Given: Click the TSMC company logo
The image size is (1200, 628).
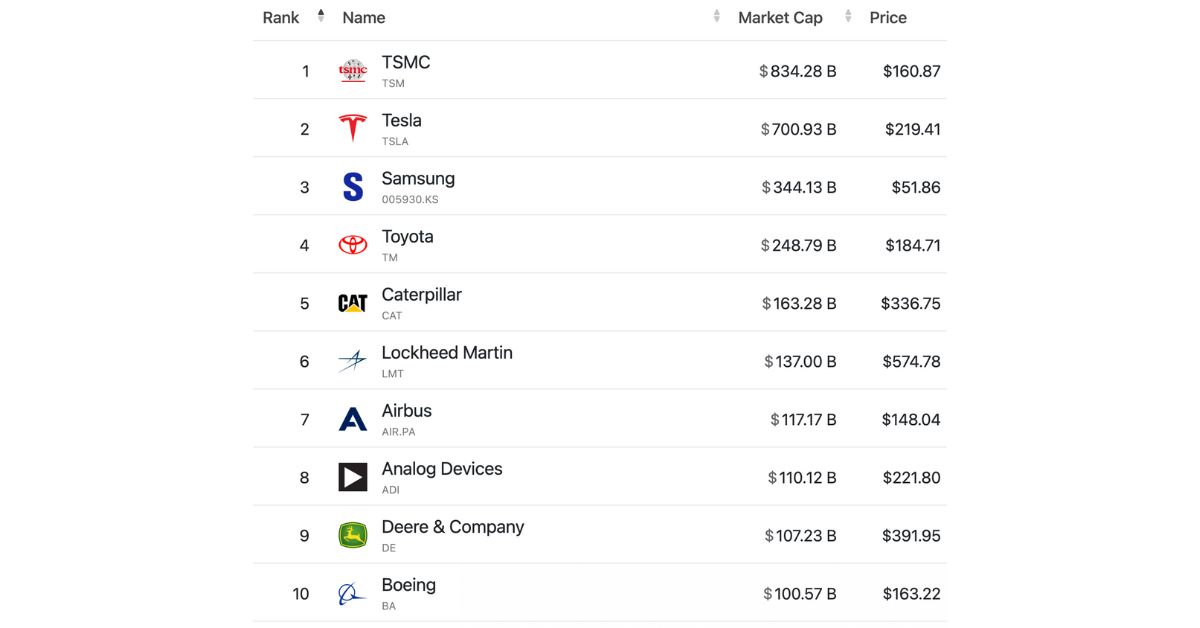Looking at the screenshot, I should (x=353, y=71).
